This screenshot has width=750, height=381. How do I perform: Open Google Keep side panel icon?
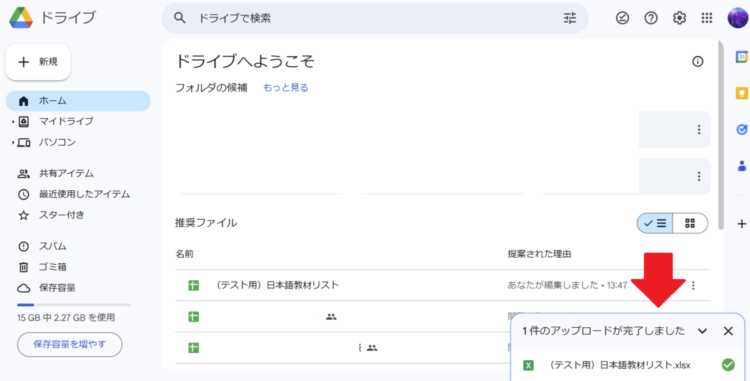coord(741,93)
